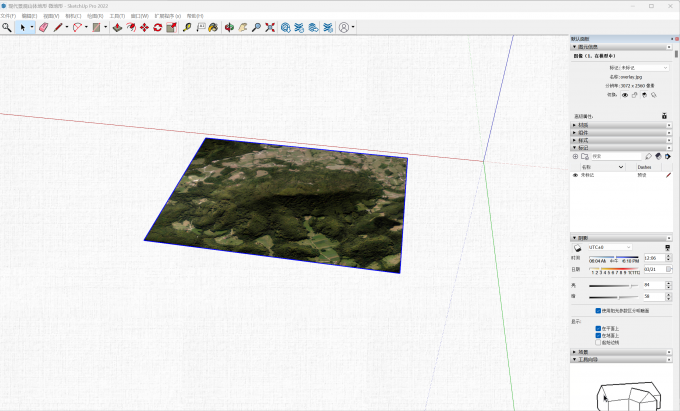Activate the Rotate tool

point(157,27)
